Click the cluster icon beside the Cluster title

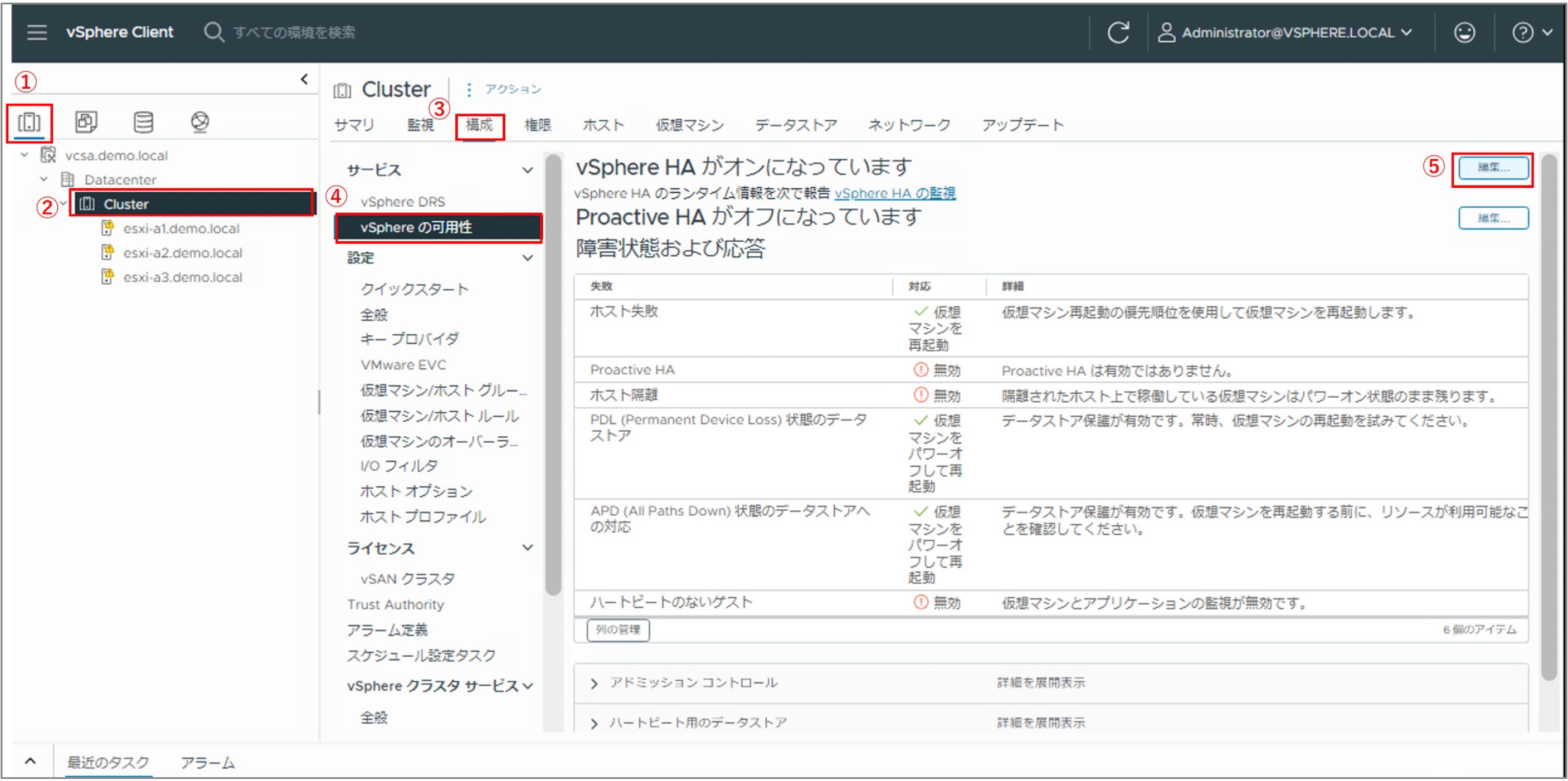click(x=342, y=91)
